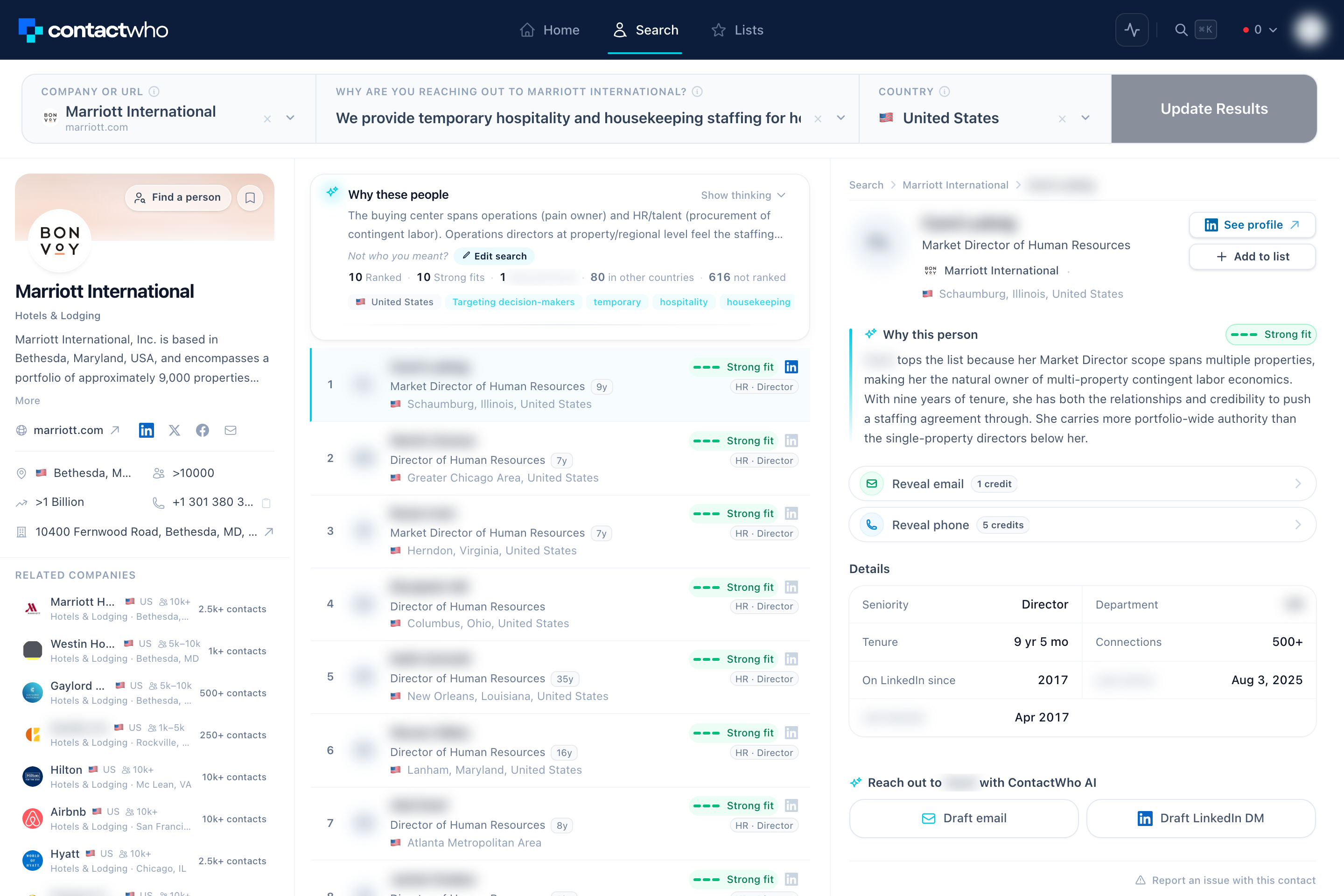Report an issue with this contact
The height and width of the screenshot is (896, 1344).
click(1225, 880)
